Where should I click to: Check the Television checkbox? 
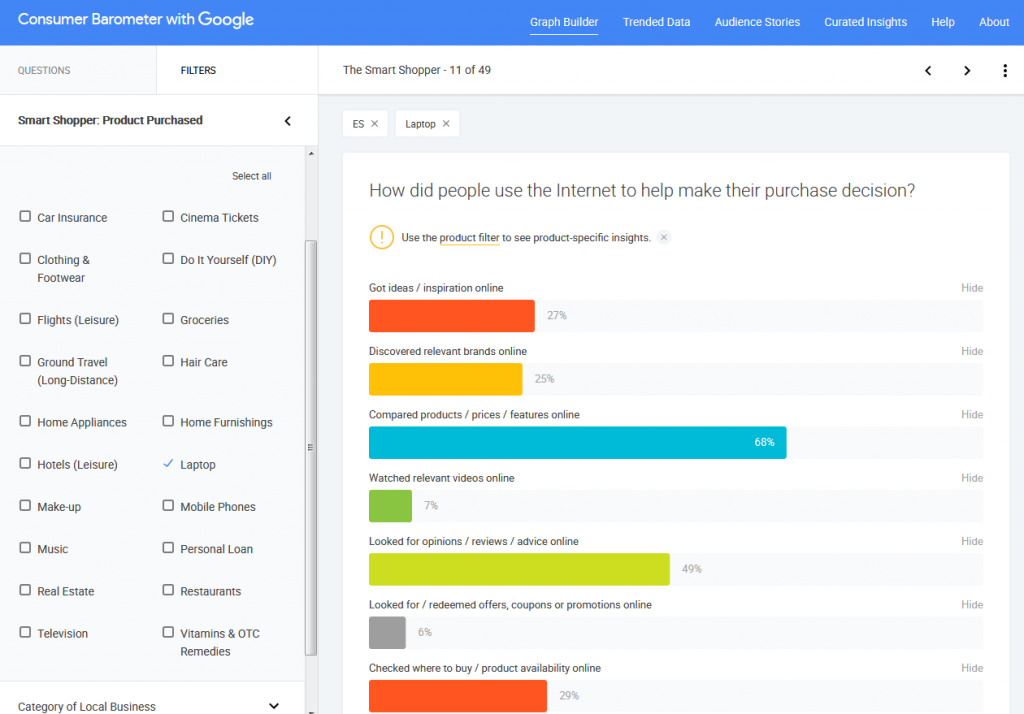click(x=25, y=632)
